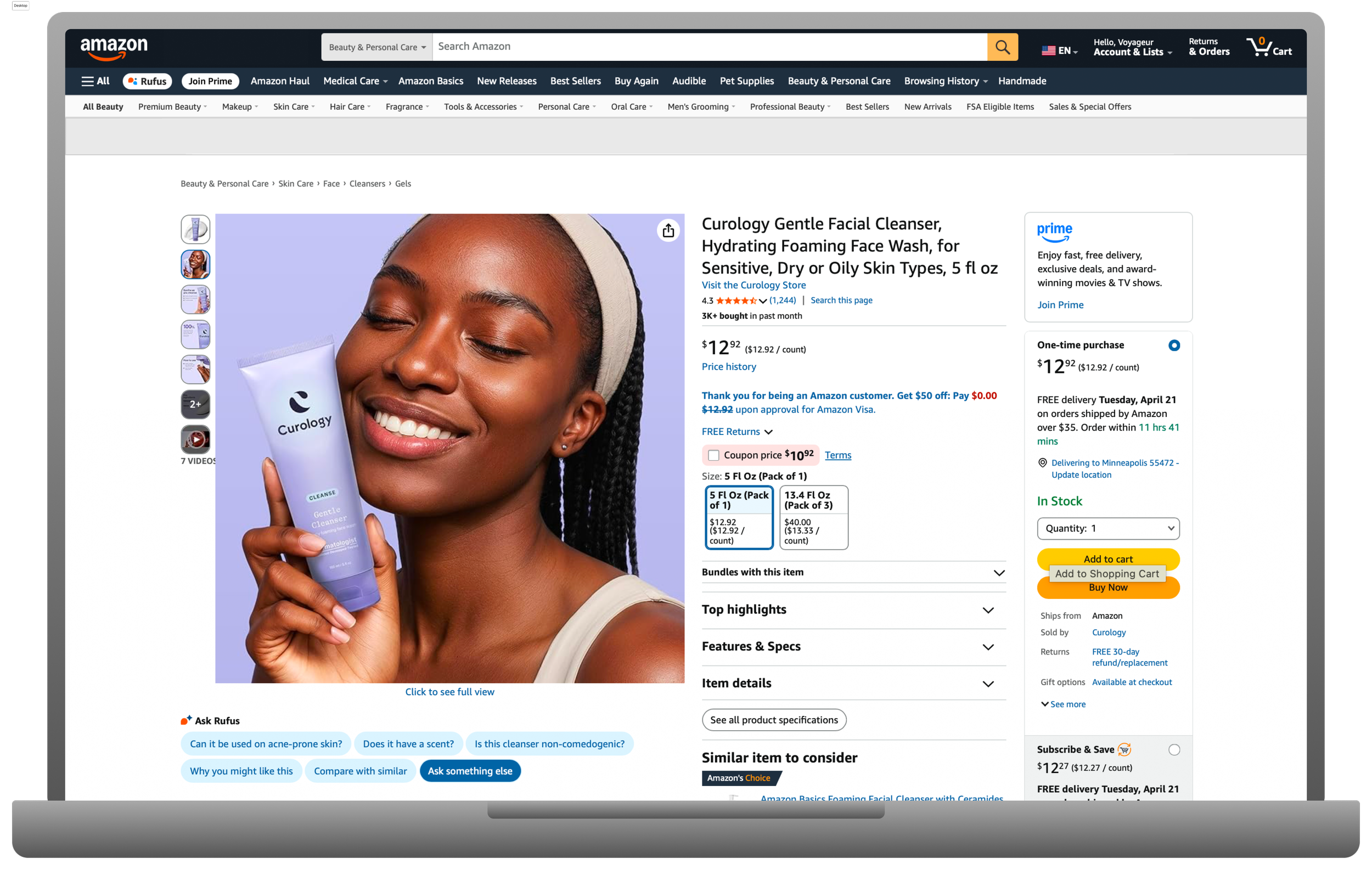Click the Rufus assistant button
This screenshot has width=1372, height=870.
pyautogui.click(x=148, y=81)
